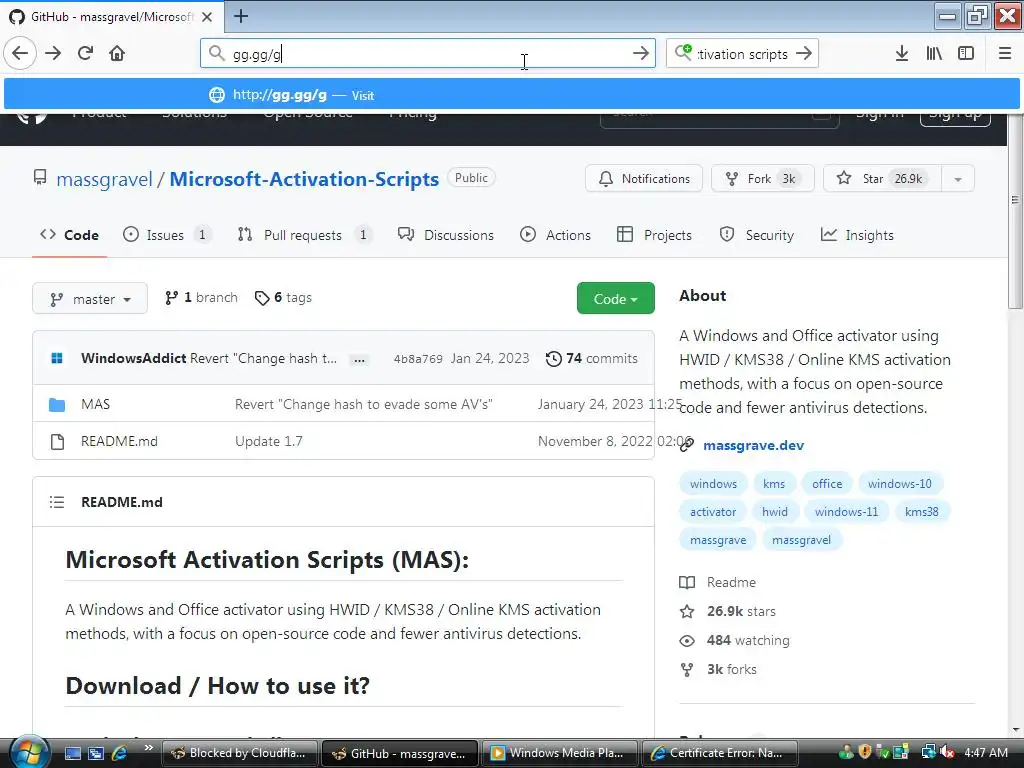Switch to the Projects tab
1024x768 pixels.
point(654,235)
